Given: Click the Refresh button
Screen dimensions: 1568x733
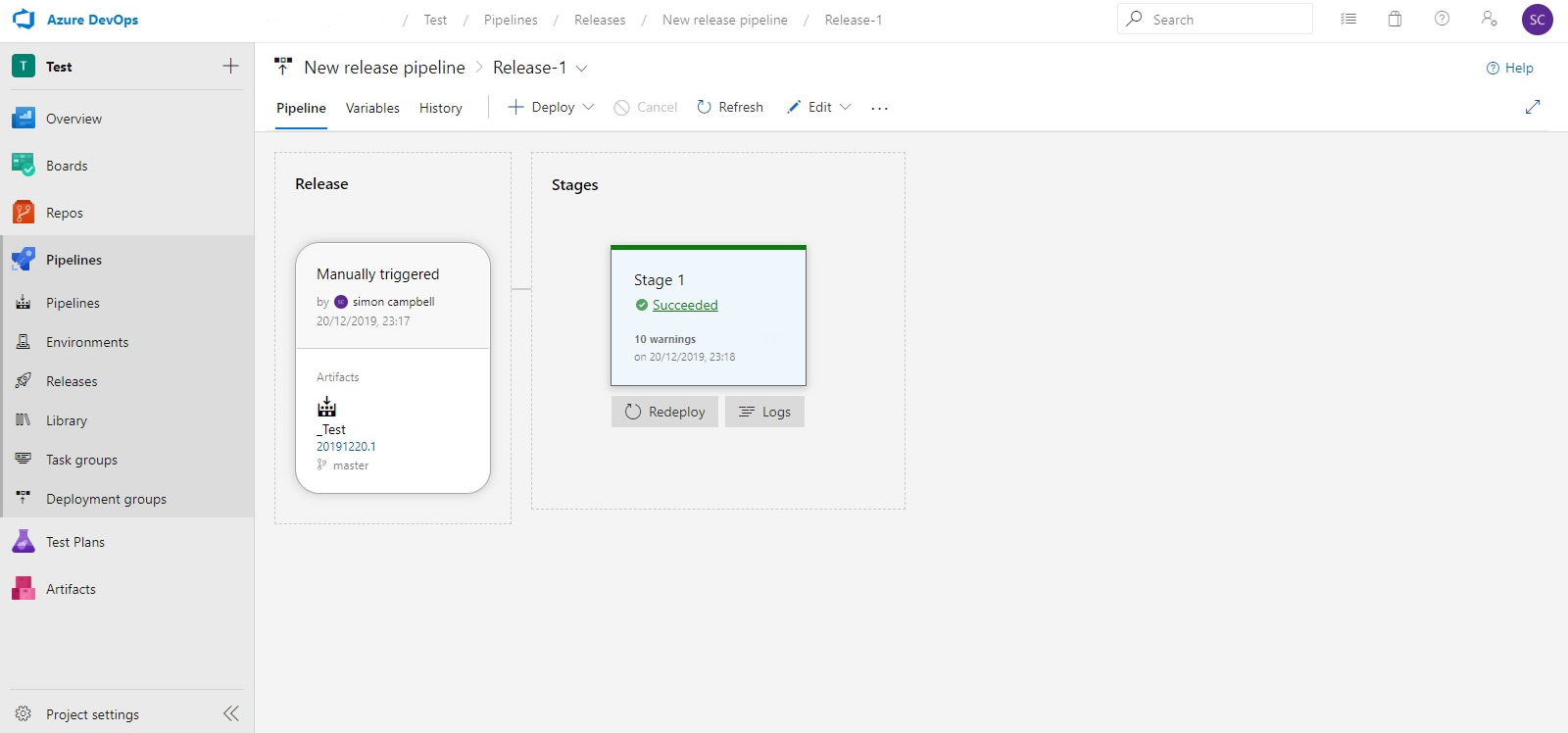Looking at the screenshot, I should [x=730, y=107].
